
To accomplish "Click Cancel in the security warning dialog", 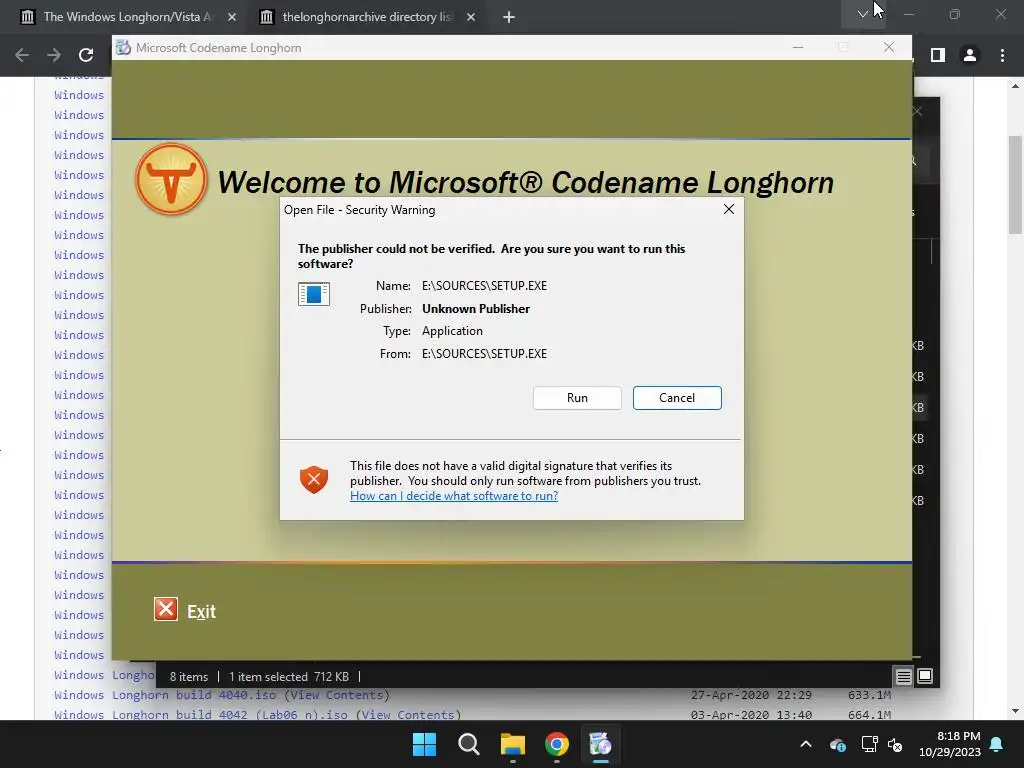I will pyautogui.click(x=677, y=398).
